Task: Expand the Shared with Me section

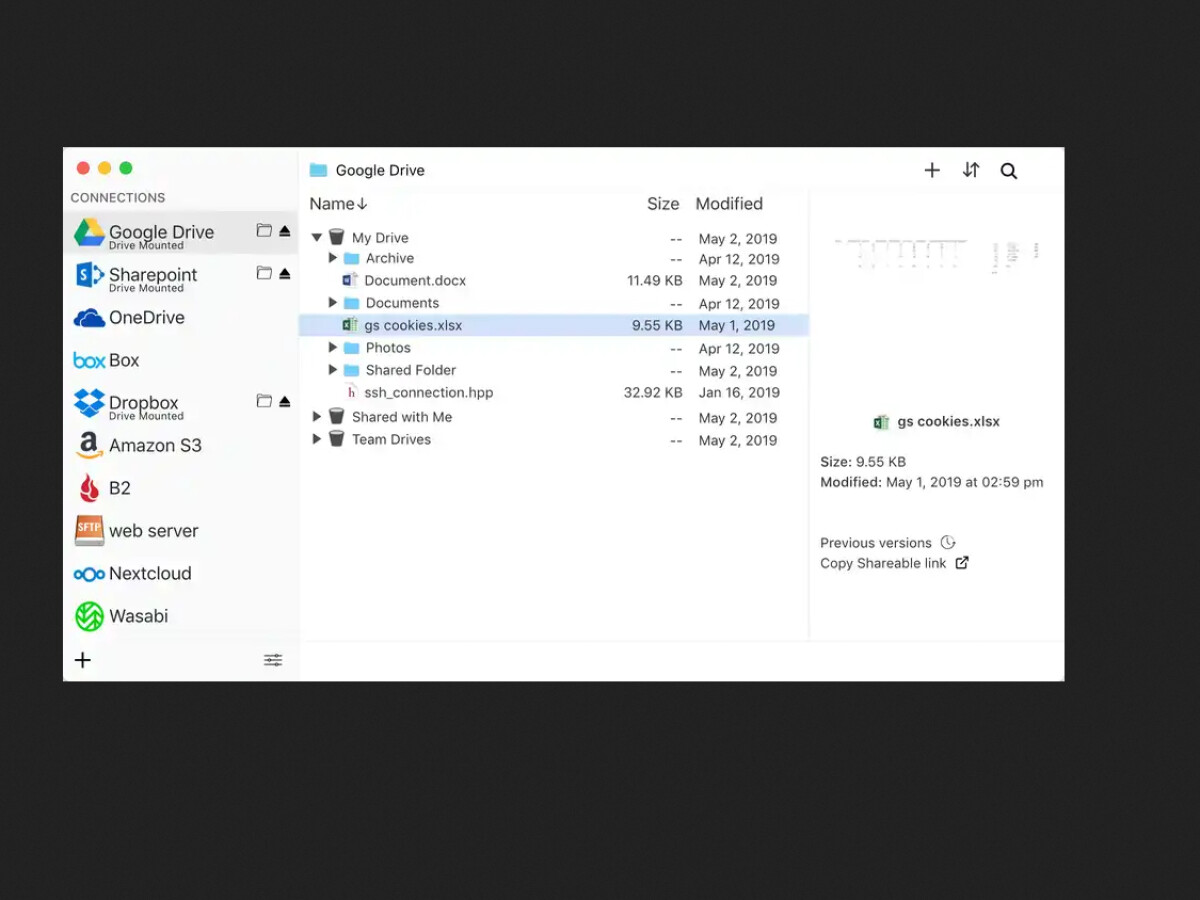Action: [316, 417]
